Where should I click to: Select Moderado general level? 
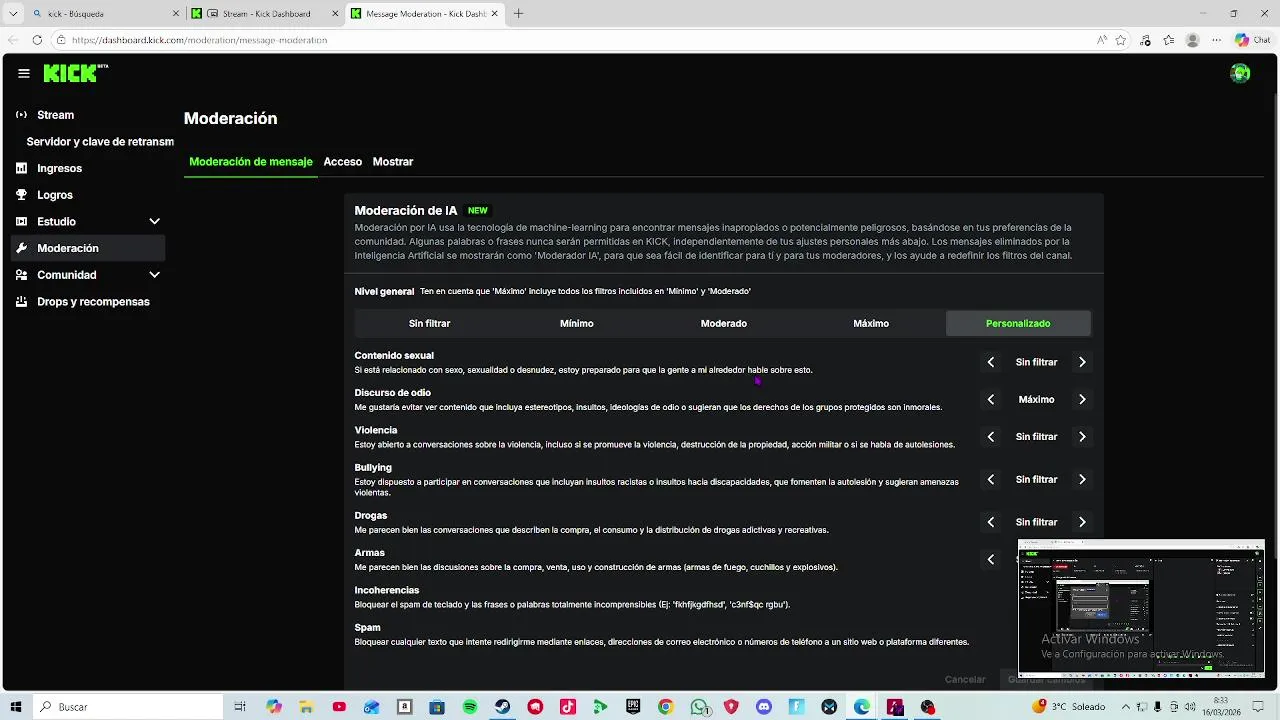724,323
